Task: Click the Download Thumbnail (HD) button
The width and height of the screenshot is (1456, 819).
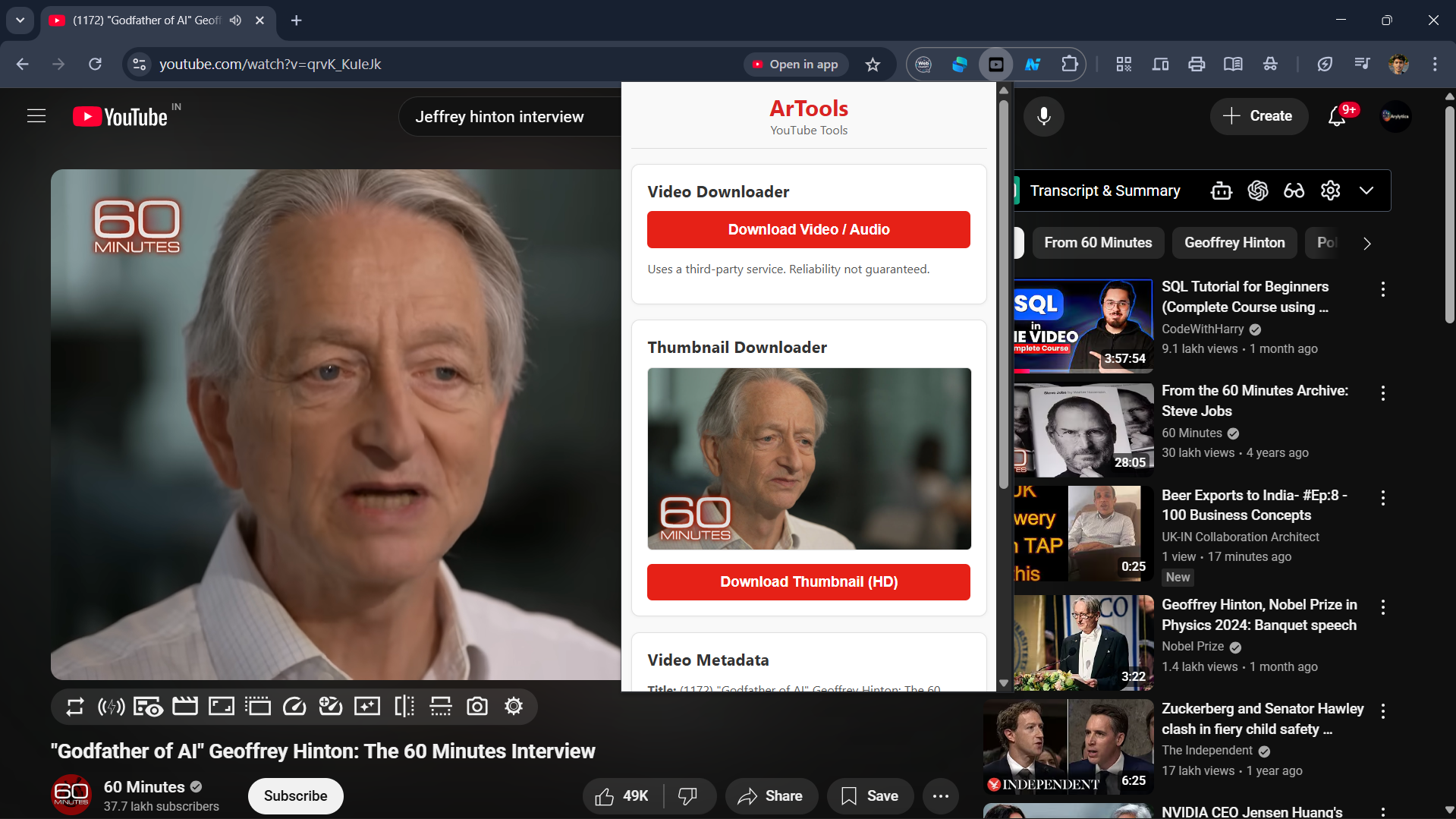Action: click(808, 582)
